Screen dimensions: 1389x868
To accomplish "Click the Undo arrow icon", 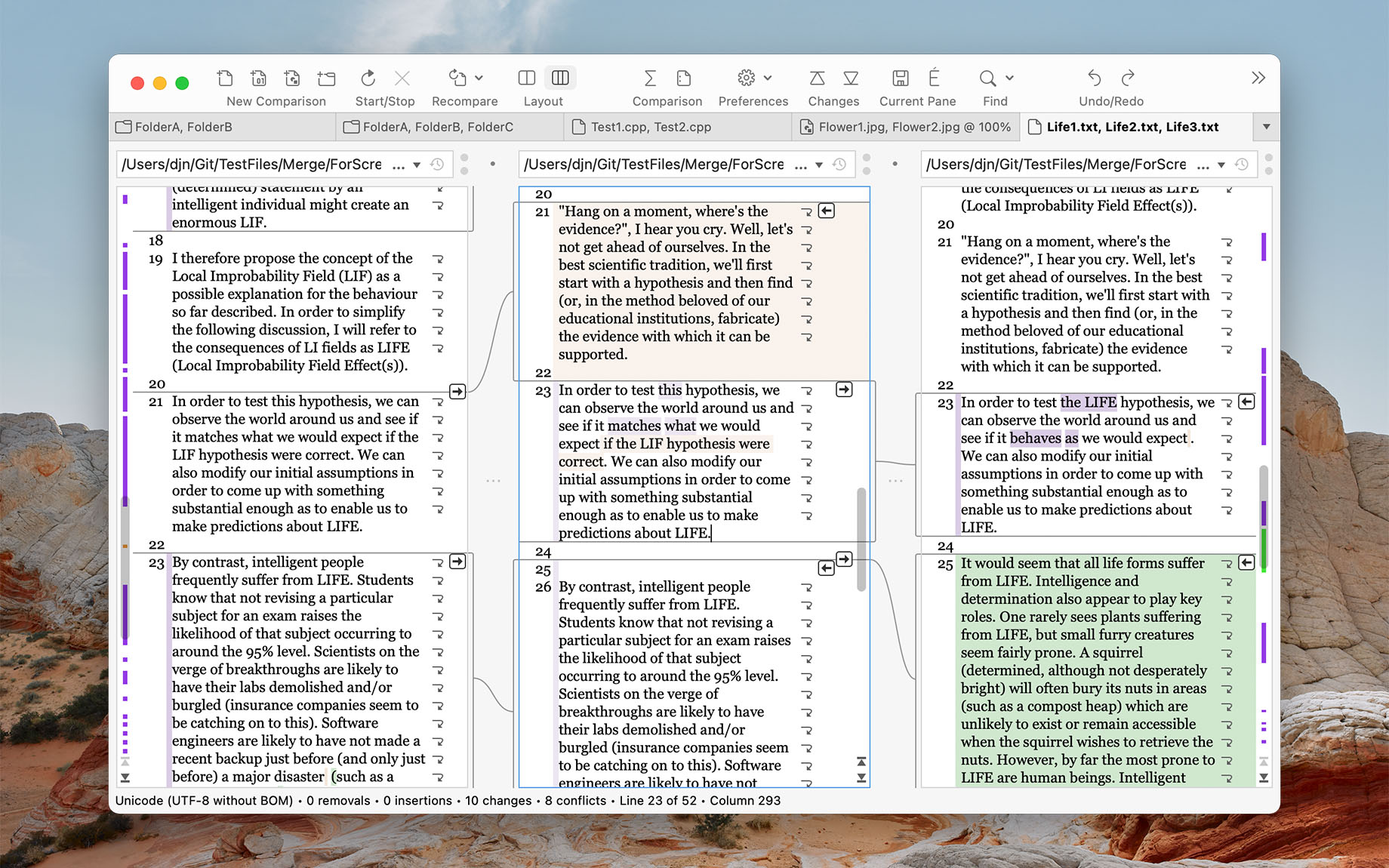I will (x=1095, y=78).
